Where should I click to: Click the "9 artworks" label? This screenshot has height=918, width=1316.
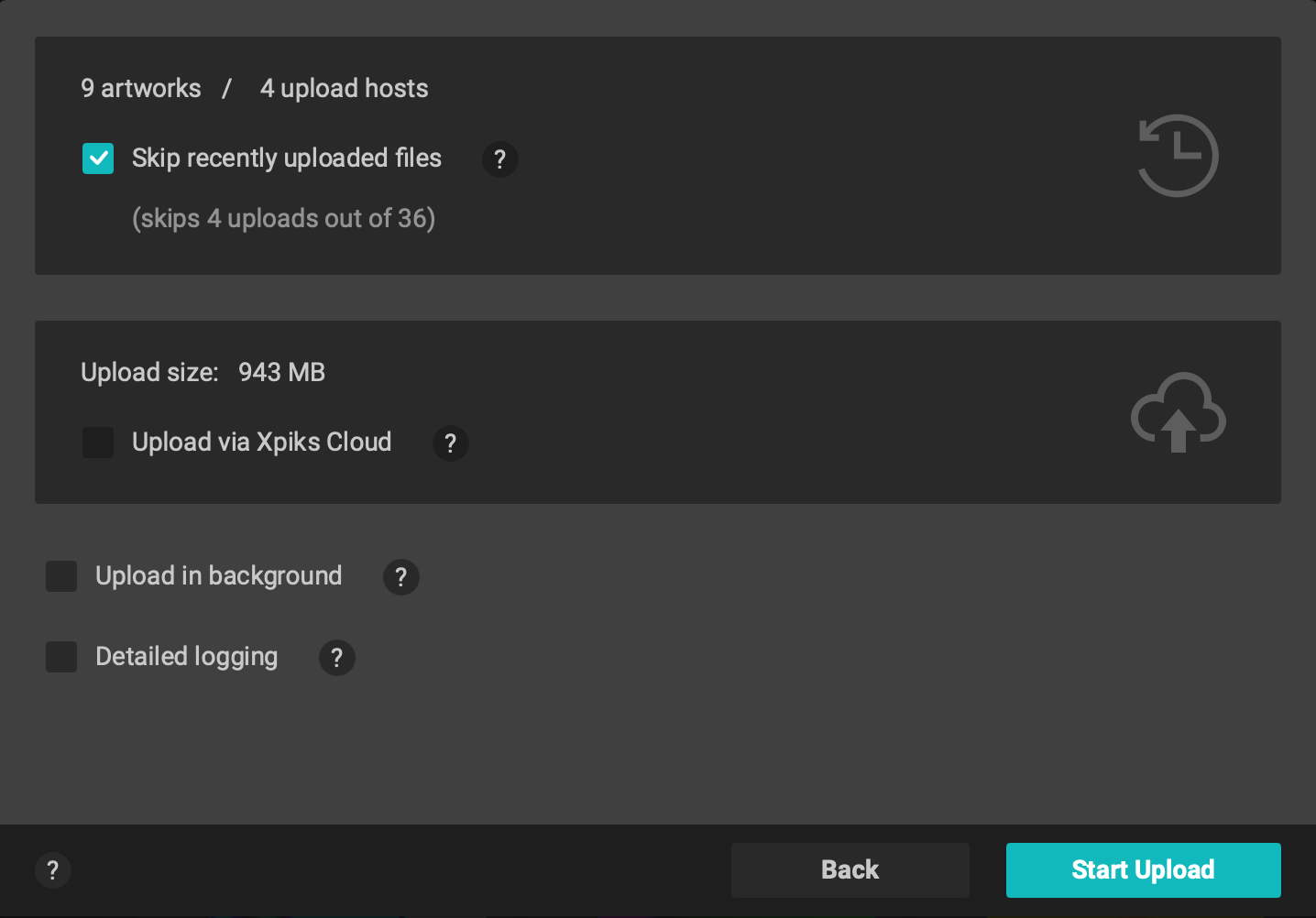pos(141,88)
